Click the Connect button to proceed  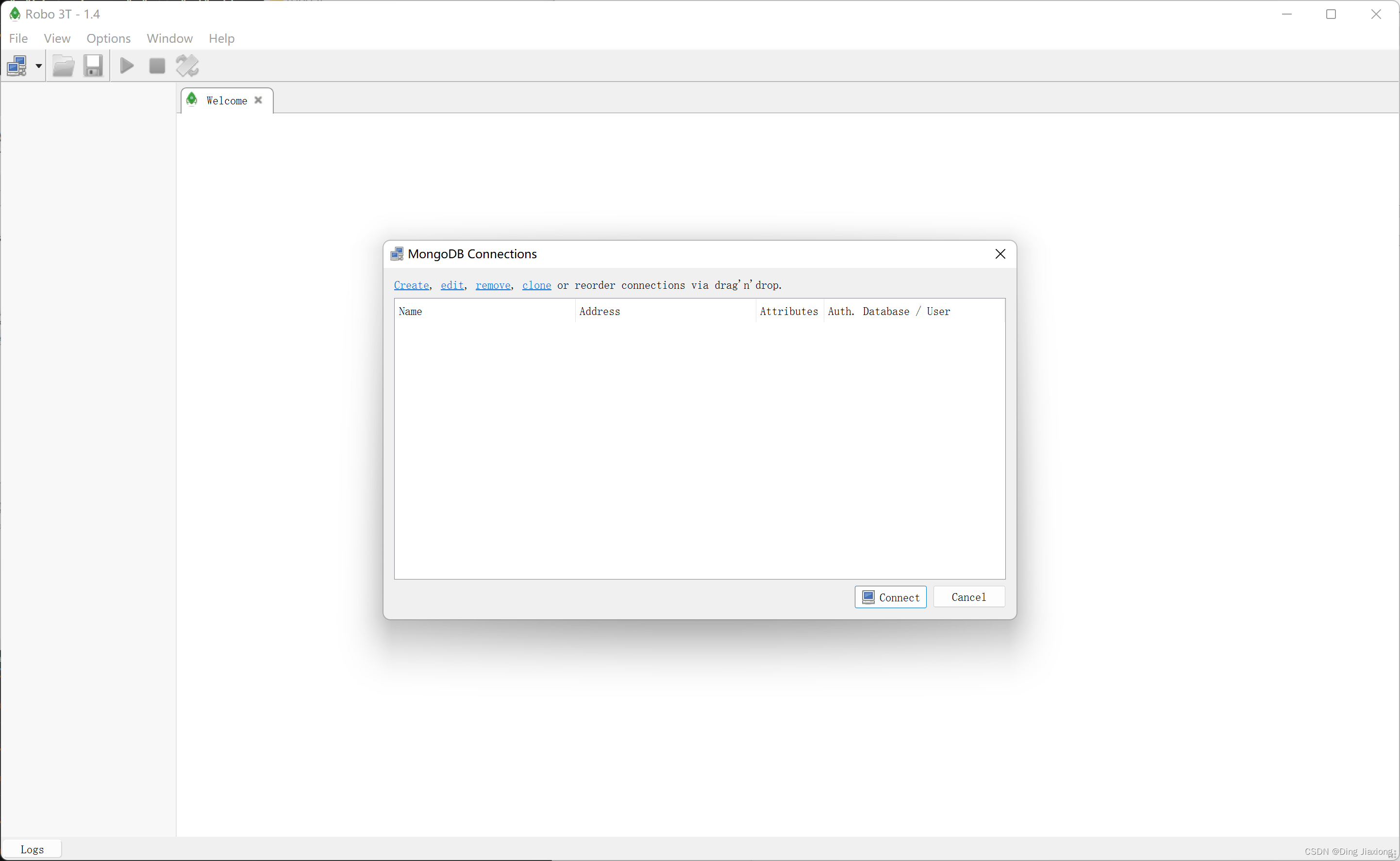coord(890,597)
